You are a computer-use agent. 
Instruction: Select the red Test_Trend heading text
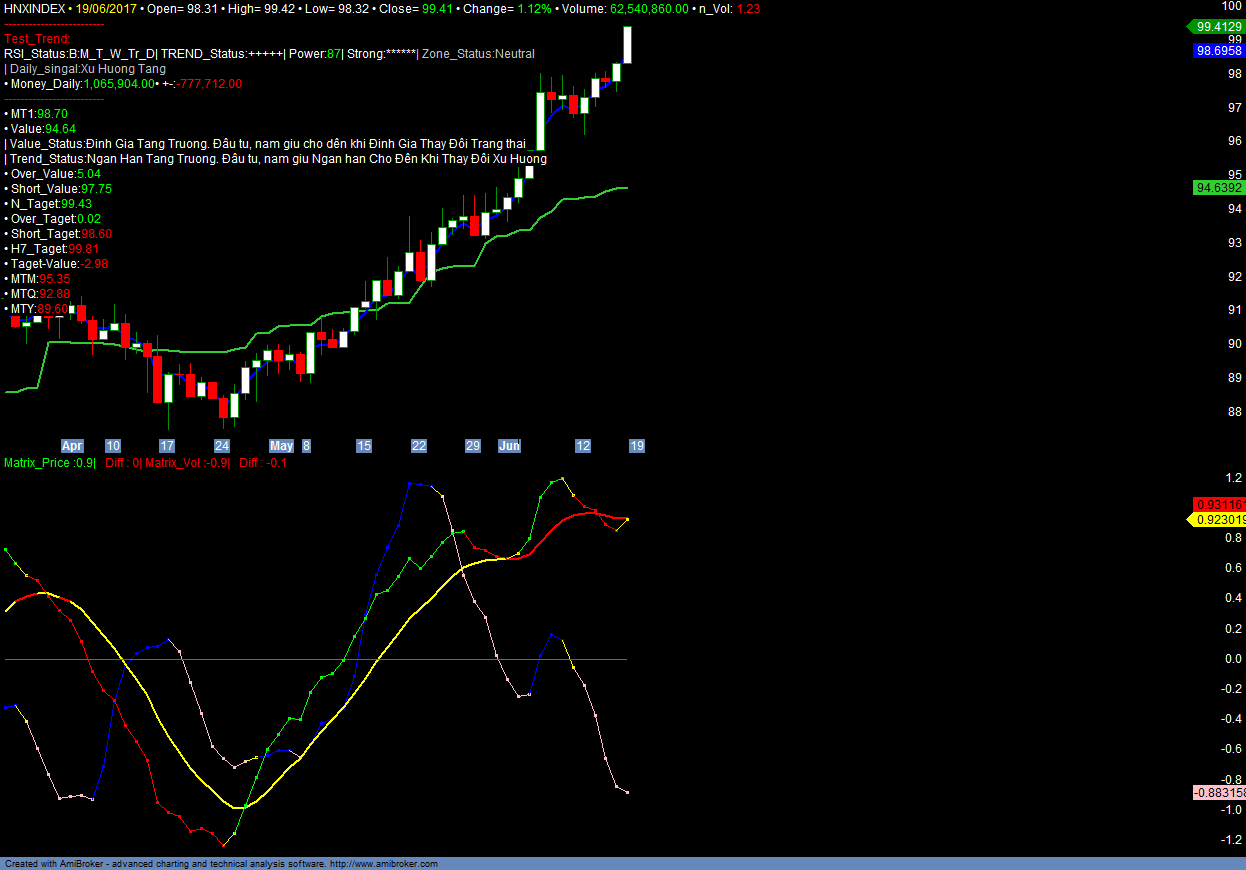click(37, 39)
